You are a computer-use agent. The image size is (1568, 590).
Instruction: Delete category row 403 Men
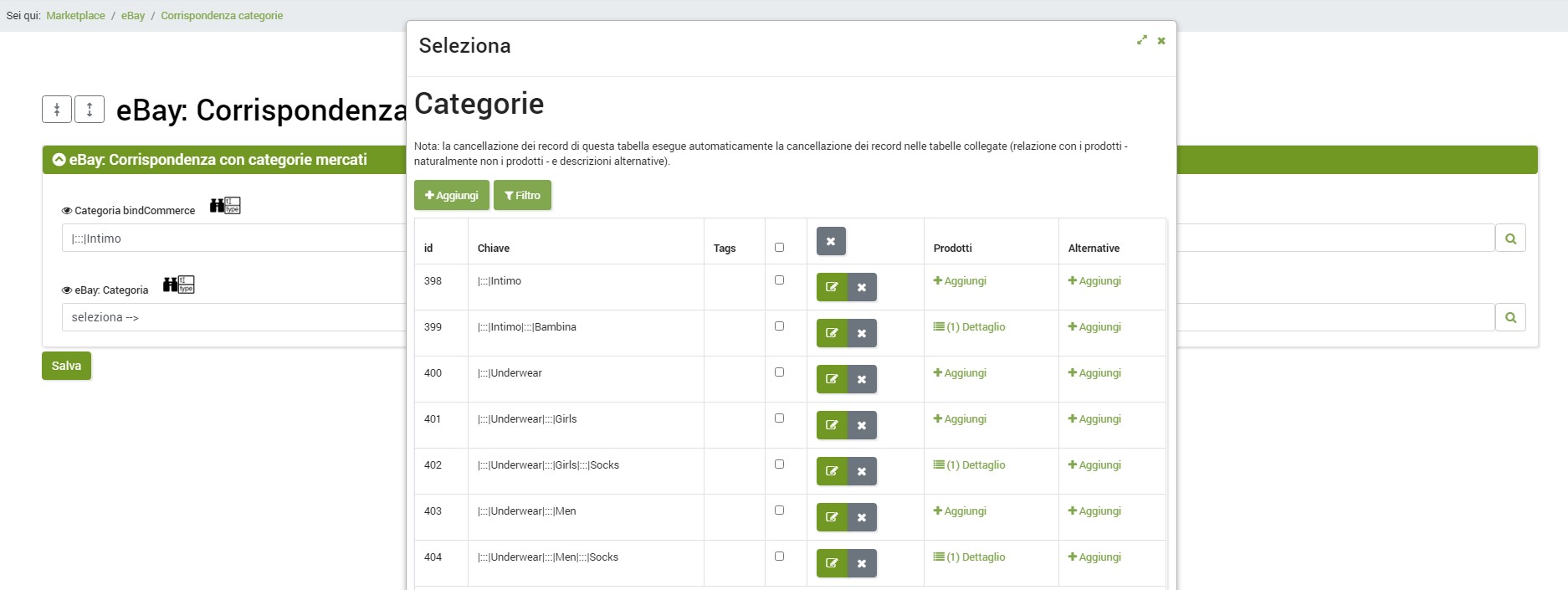pos(862,517)
